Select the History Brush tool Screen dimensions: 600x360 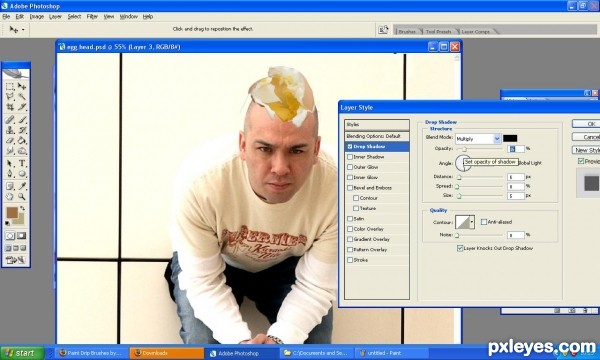(22, 130)
